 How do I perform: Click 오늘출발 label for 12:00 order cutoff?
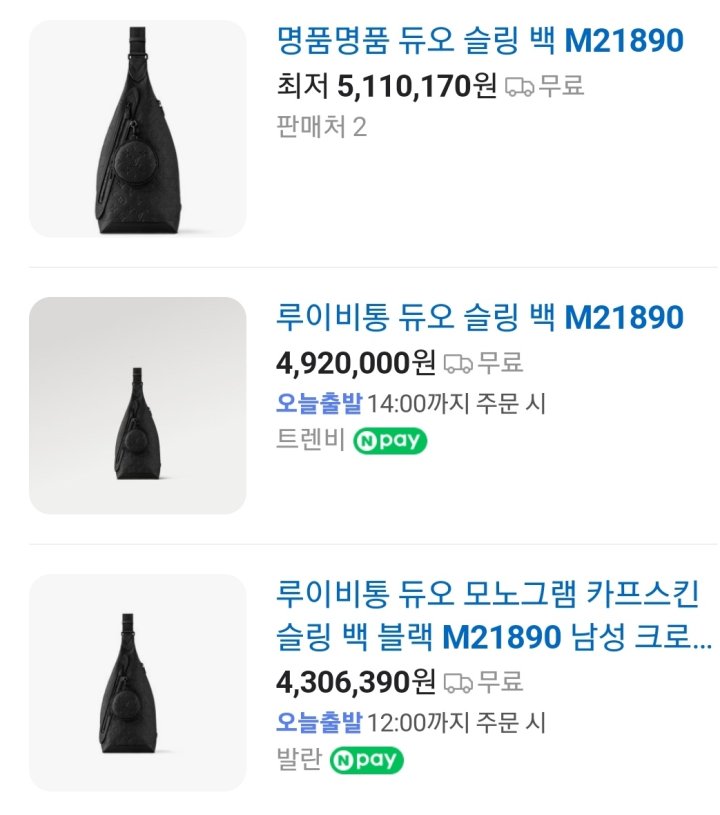318,723
